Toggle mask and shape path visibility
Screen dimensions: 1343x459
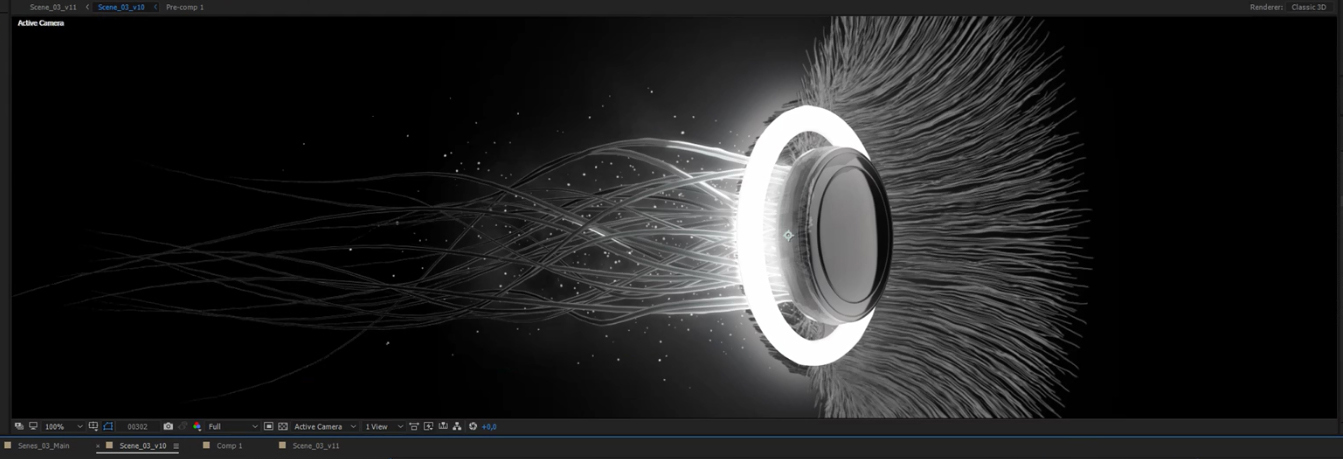coord(108,427)
